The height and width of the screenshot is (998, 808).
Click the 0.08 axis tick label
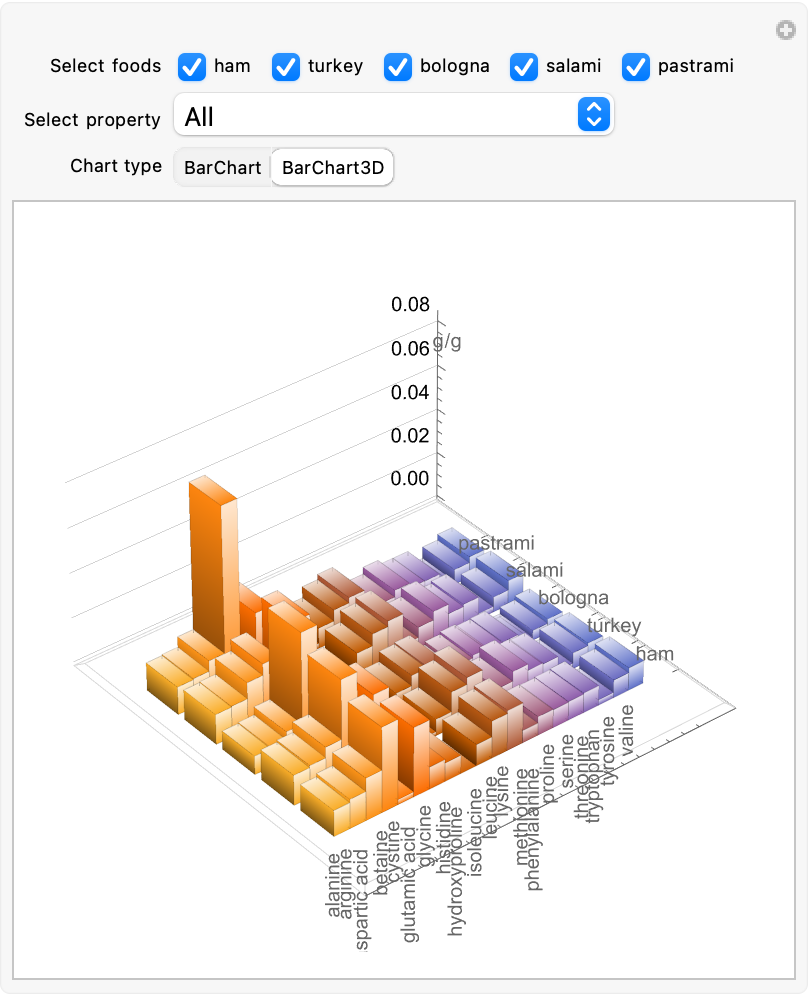click(x=410, y=304)
